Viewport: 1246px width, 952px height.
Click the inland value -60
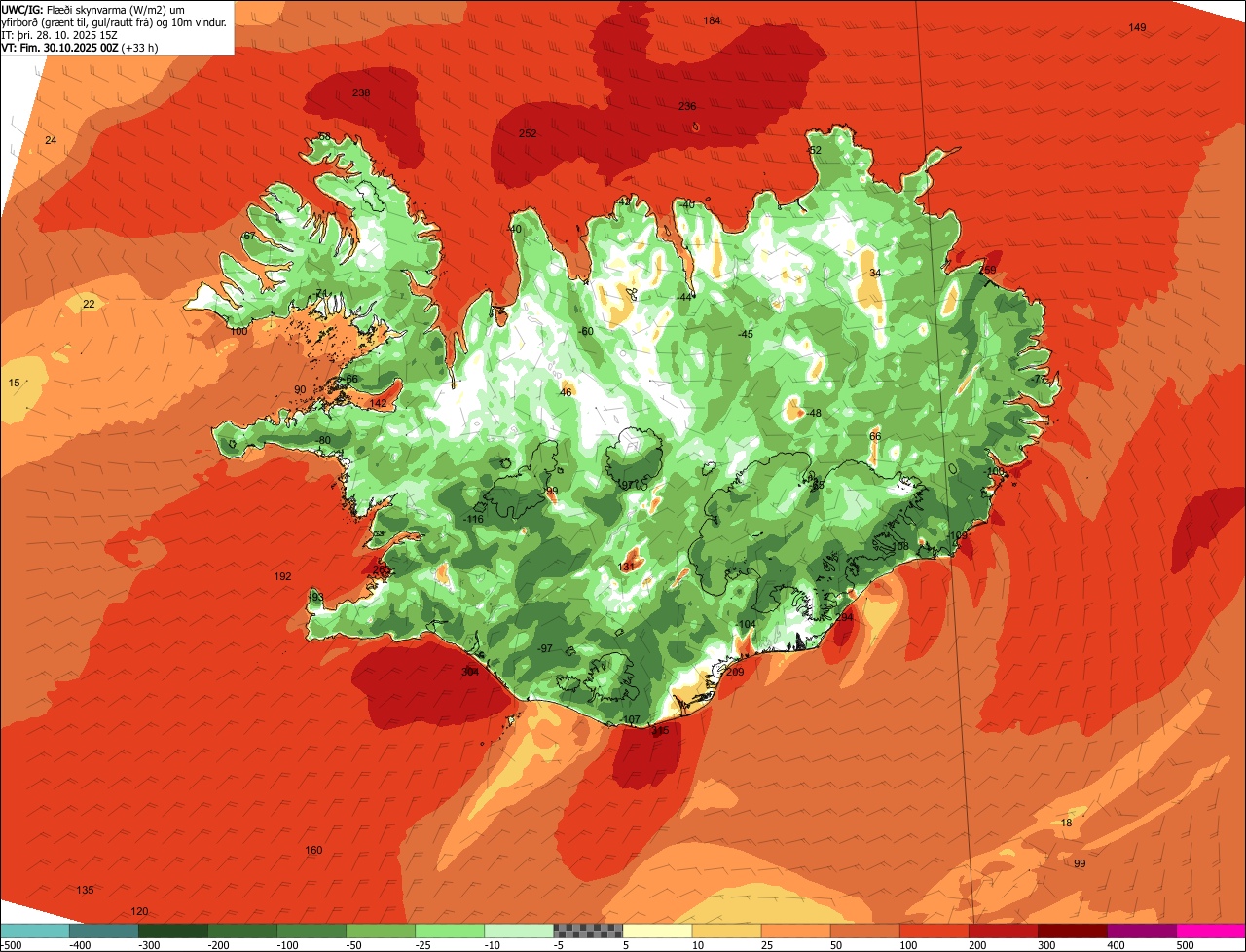[x=585, y=331]
